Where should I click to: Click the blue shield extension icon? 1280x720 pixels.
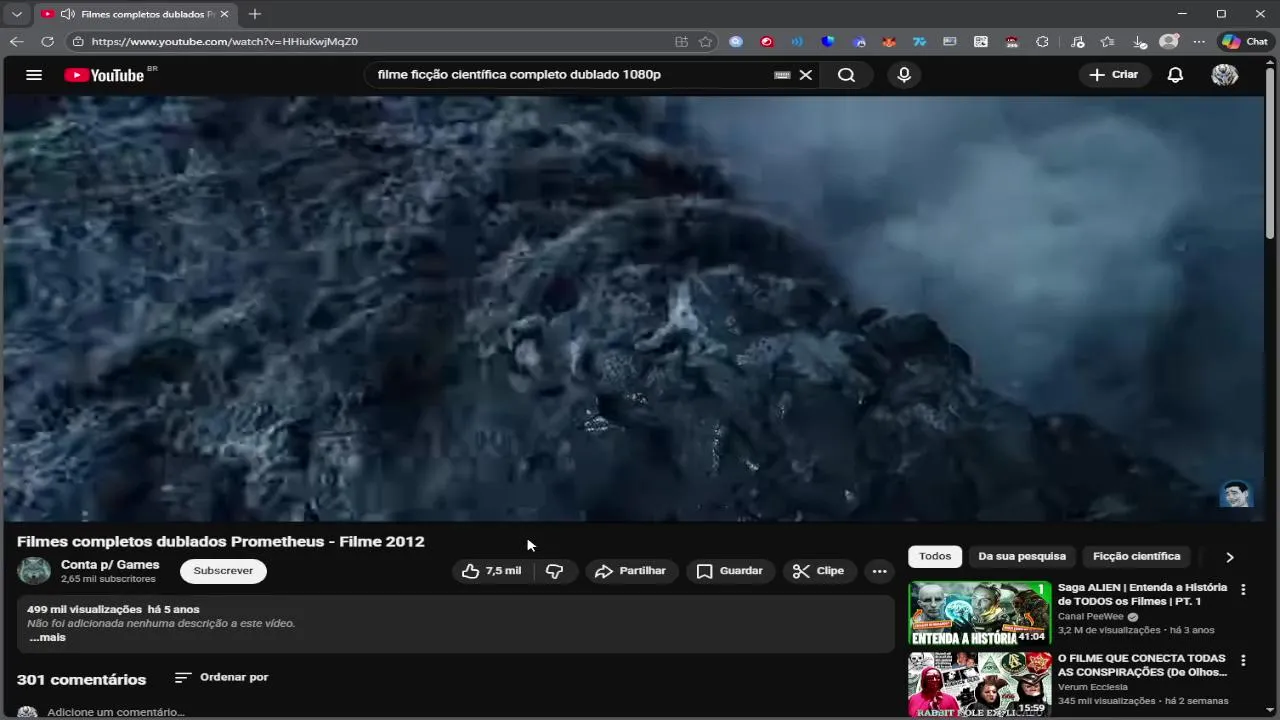828,42
